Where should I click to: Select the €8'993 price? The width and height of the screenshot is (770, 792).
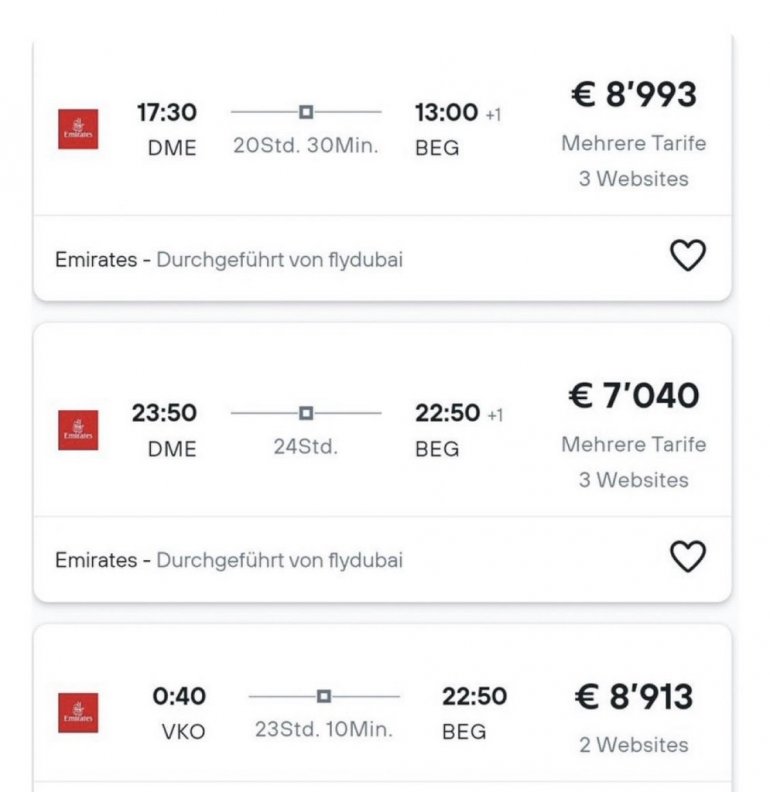pyautogui.click(x=633, y=95)
